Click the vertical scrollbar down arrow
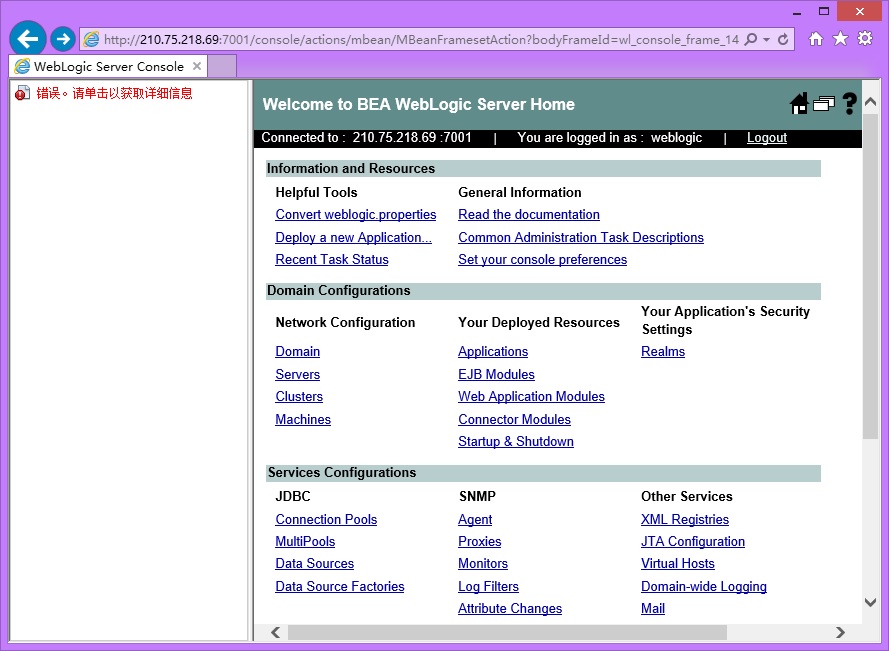The image size is (889, 651). tap(870, 602)
